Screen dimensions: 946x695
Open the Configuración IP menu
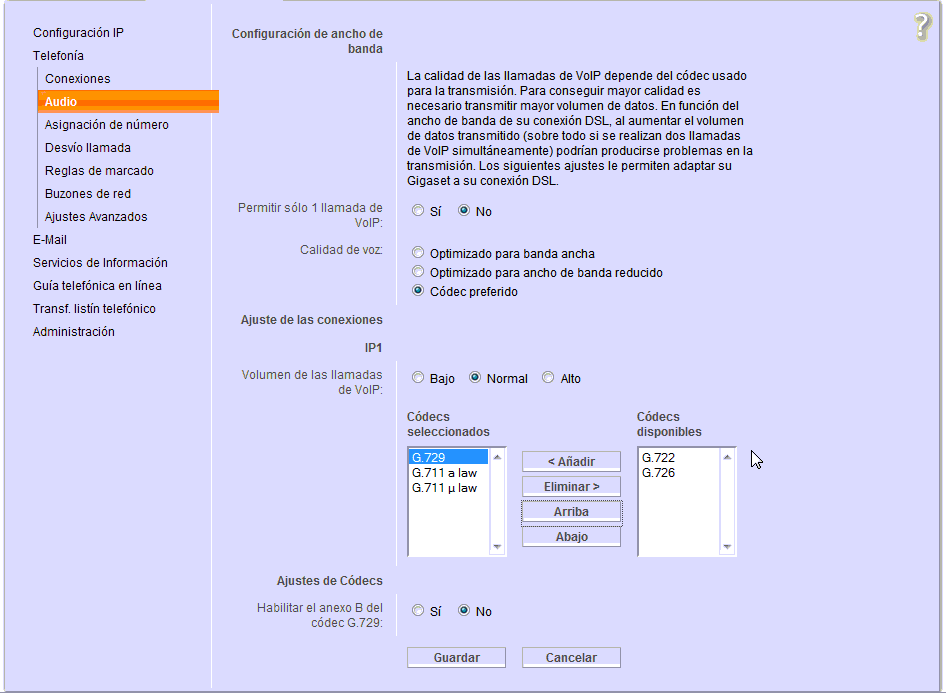point(78,33)
